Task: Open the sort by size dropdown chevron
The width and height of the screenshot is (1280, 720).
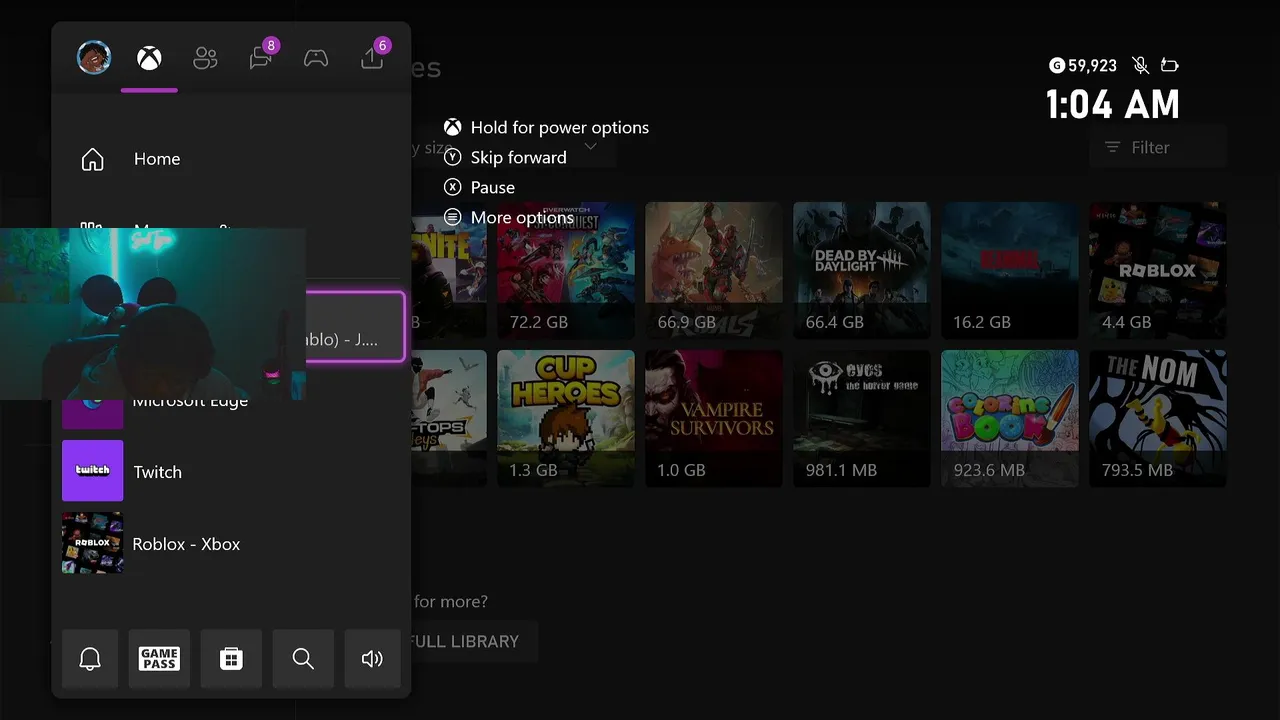Action: click(590, 147)
